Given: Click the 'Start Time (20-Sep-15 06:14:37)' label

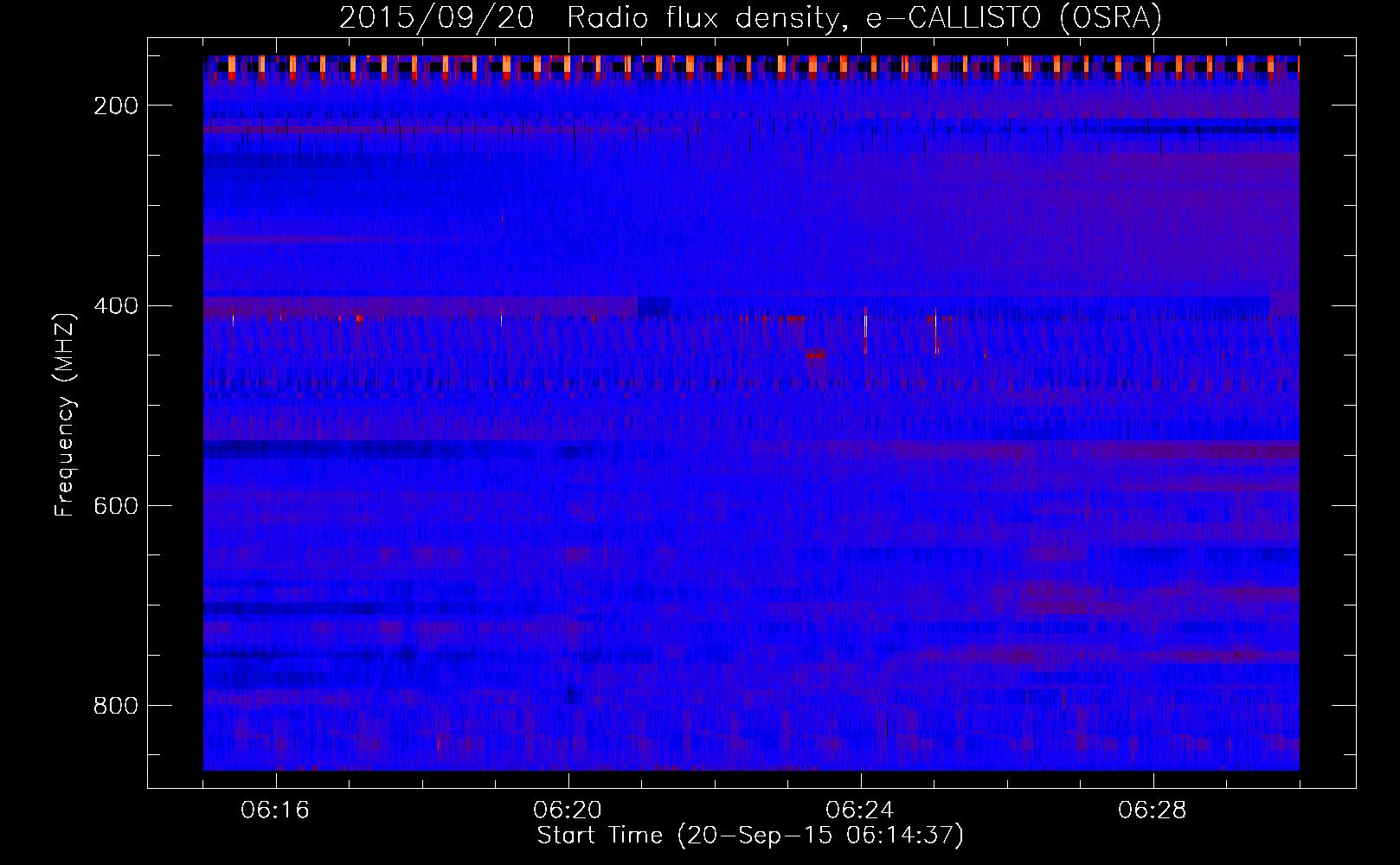Looking at the screenshot, I should tap(750, 836).
